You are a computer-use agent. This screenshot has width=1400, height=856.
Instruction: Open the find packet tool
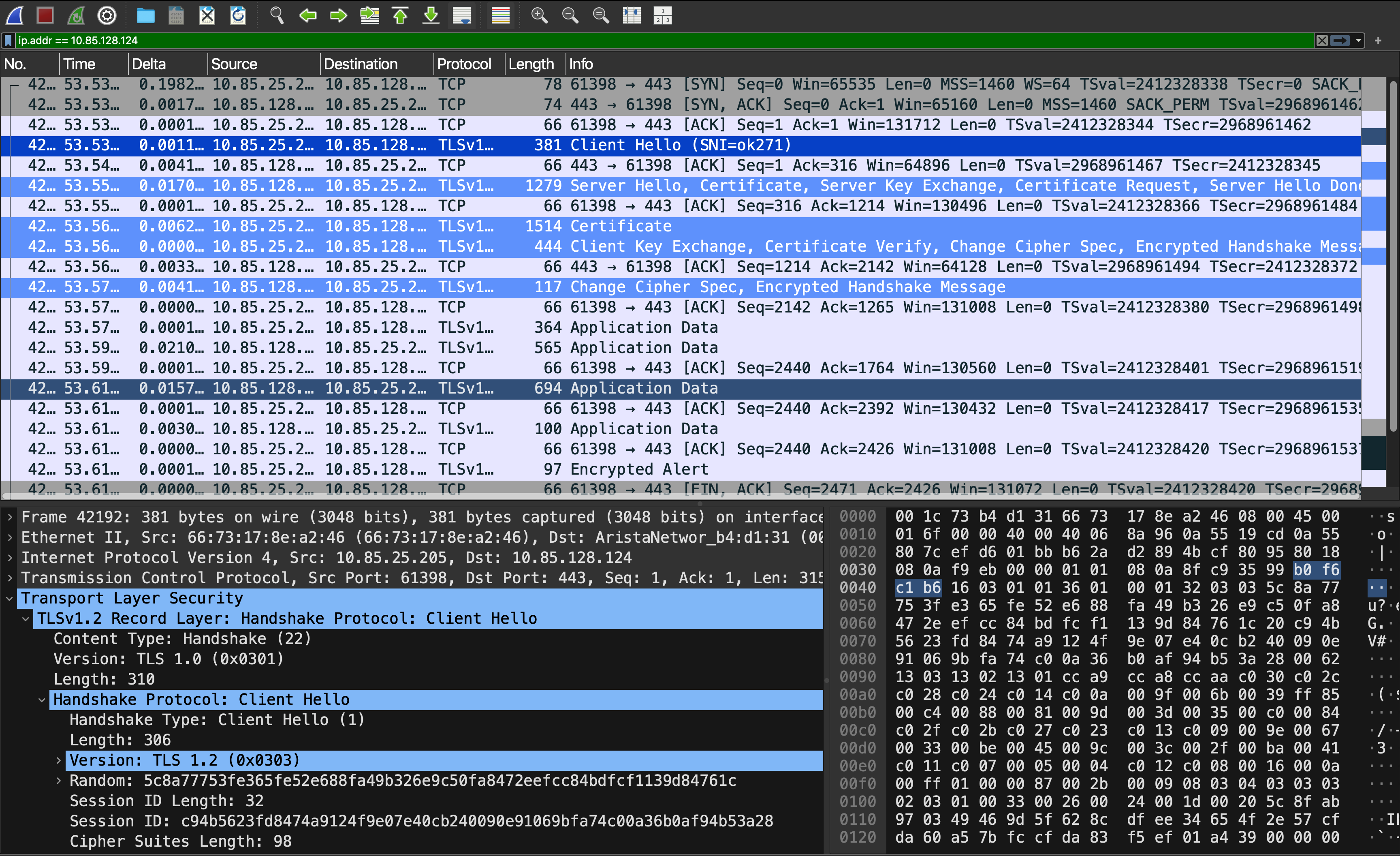[x=277, y=15]
